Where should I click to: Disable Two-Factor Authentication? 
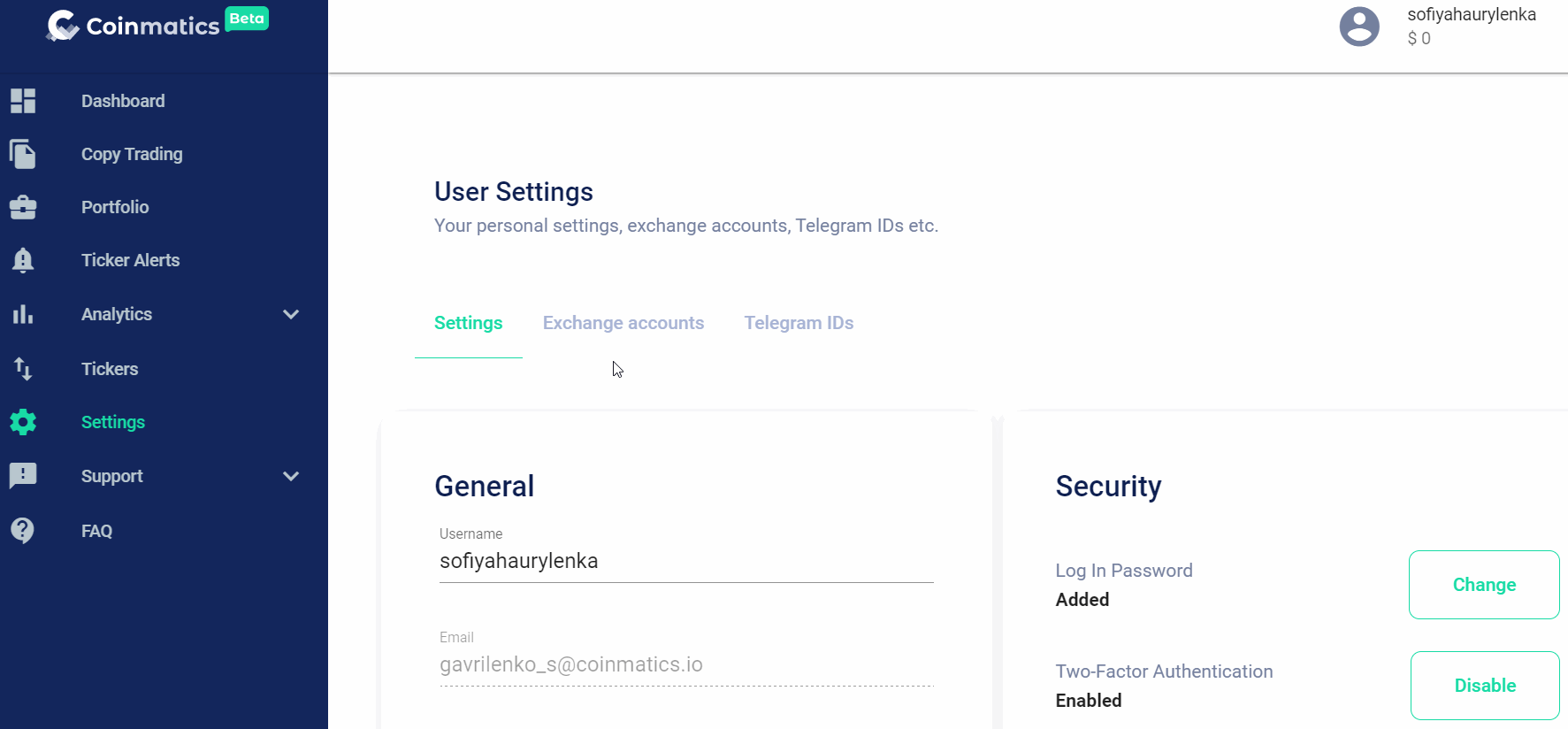pos(1485,686)
